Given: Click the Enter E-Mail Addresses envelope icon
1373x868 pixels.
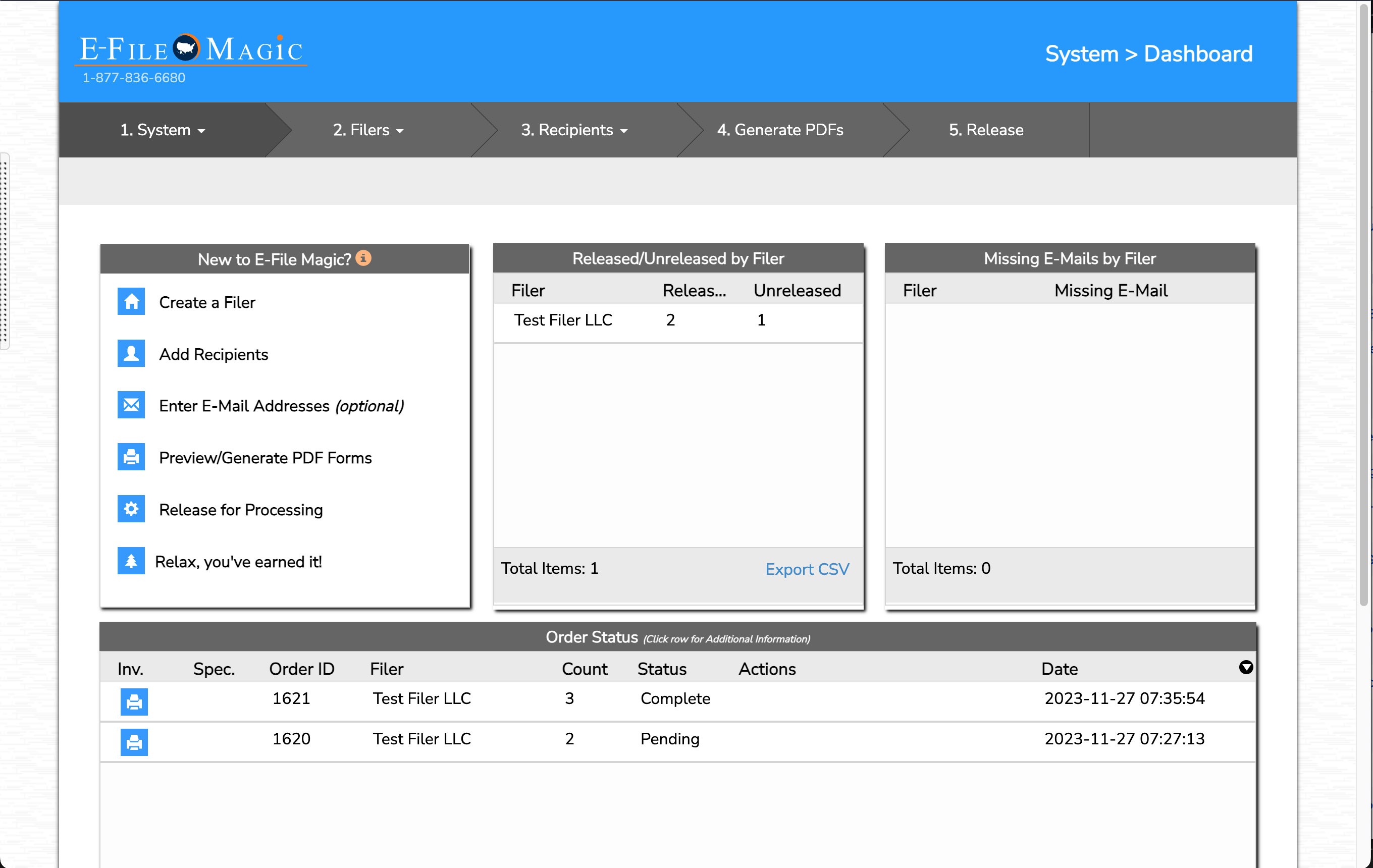Looking at the screenshot, I should click(x=131, y=405).
